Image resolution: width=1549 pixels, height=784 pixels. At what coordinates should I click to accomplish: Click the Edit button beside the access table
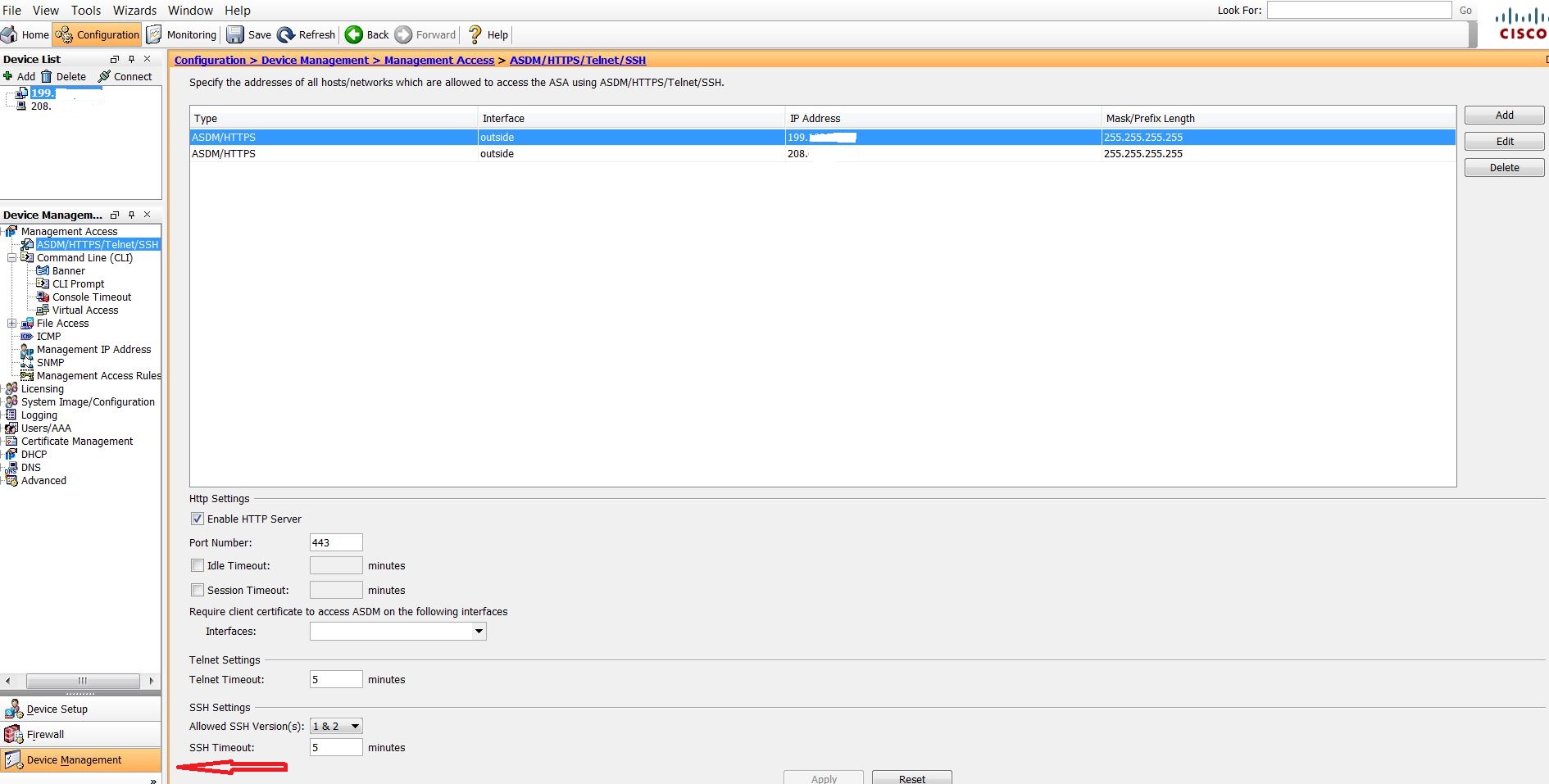1504,141
